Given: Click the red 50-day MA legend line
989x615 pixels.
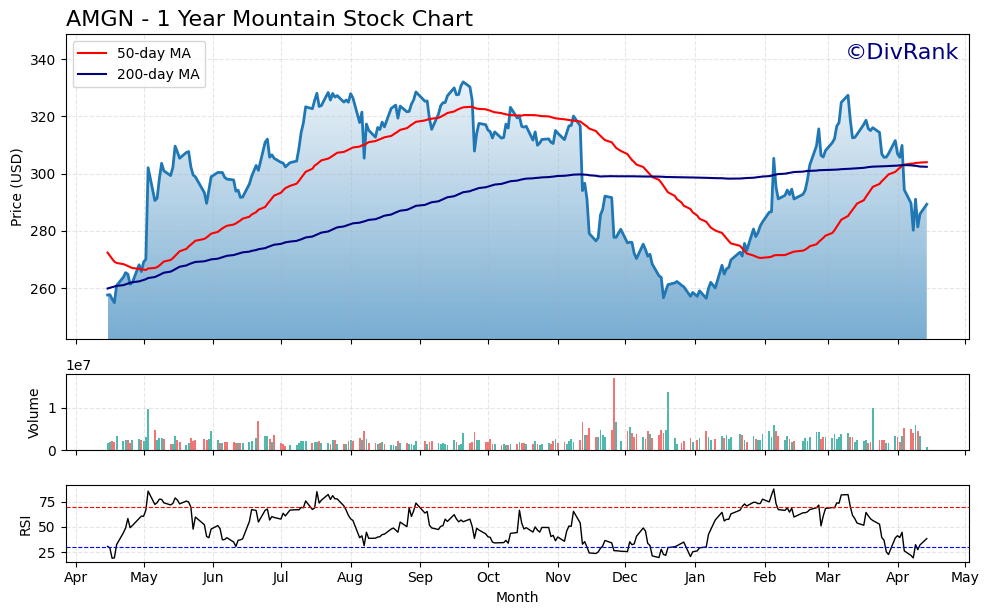Looking at the screenshot, I should (92, 54).
